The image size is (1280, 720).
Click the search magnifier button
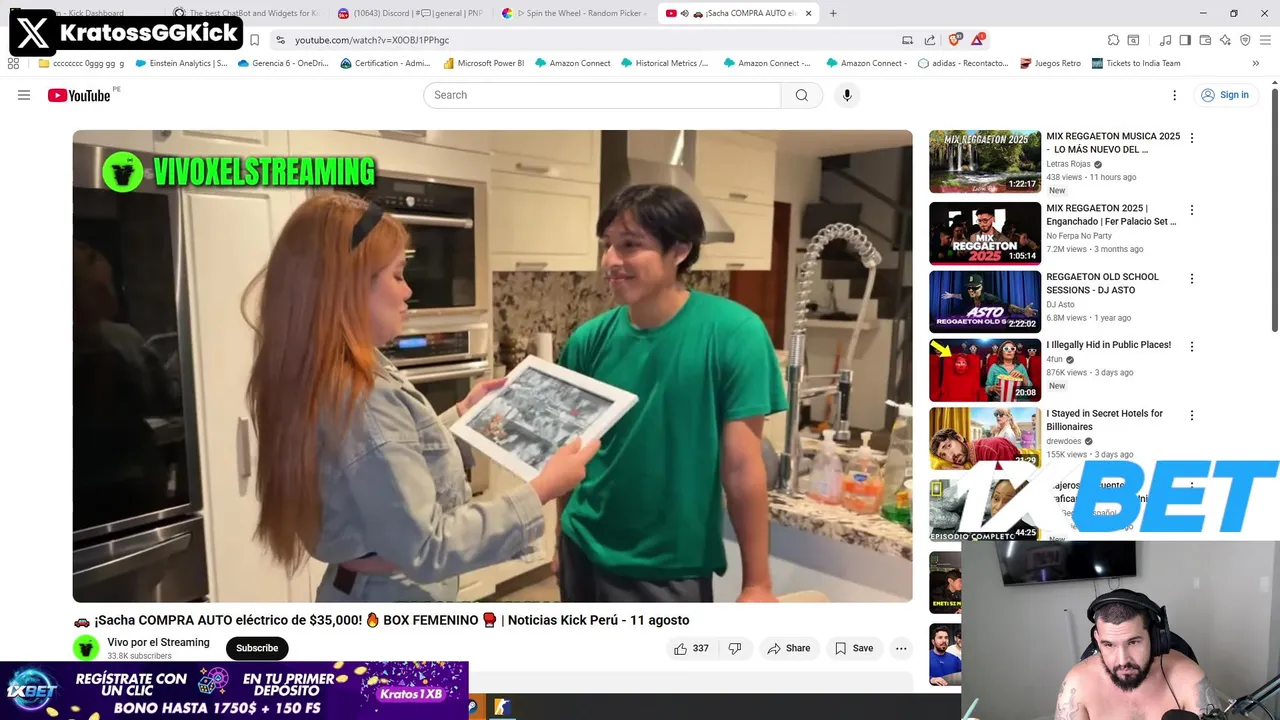pos(802,95)
